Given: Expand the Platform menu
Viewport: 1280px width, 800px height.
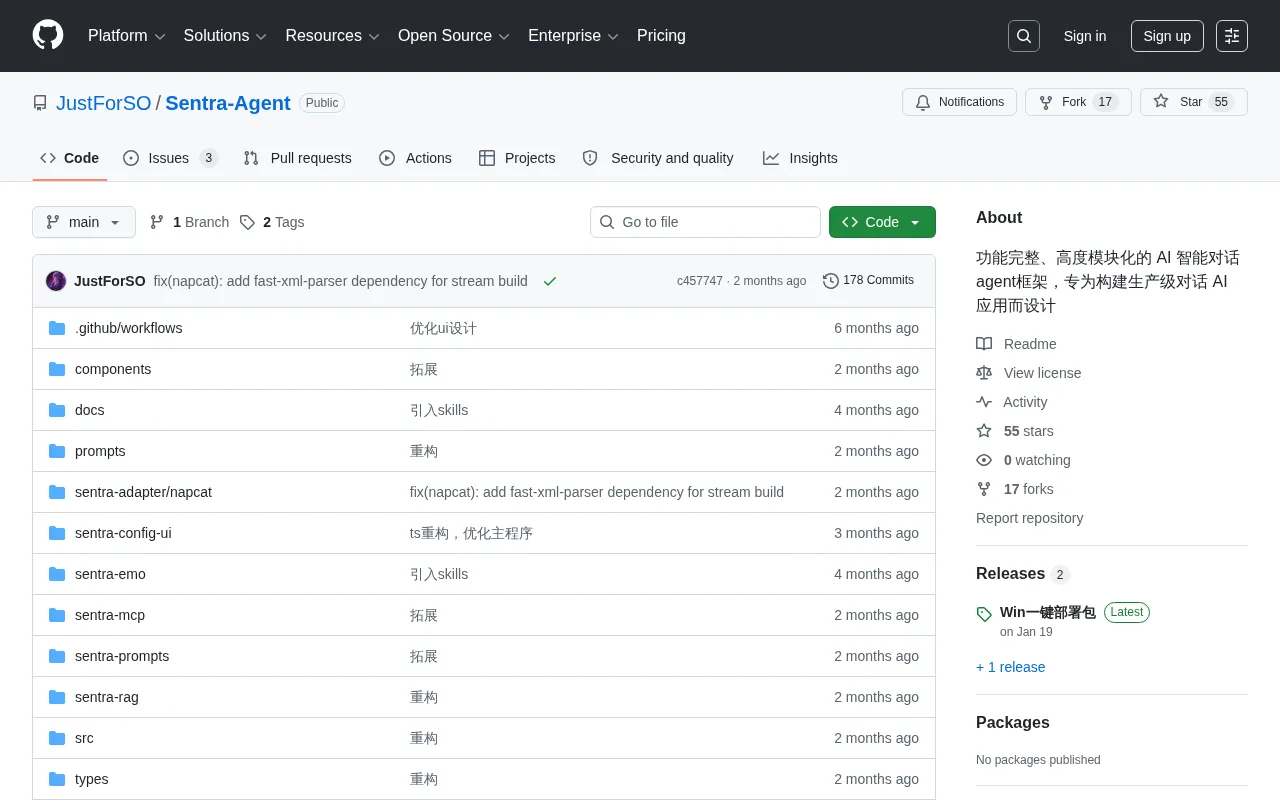Looking at the screenshot, I should (127, 36).
